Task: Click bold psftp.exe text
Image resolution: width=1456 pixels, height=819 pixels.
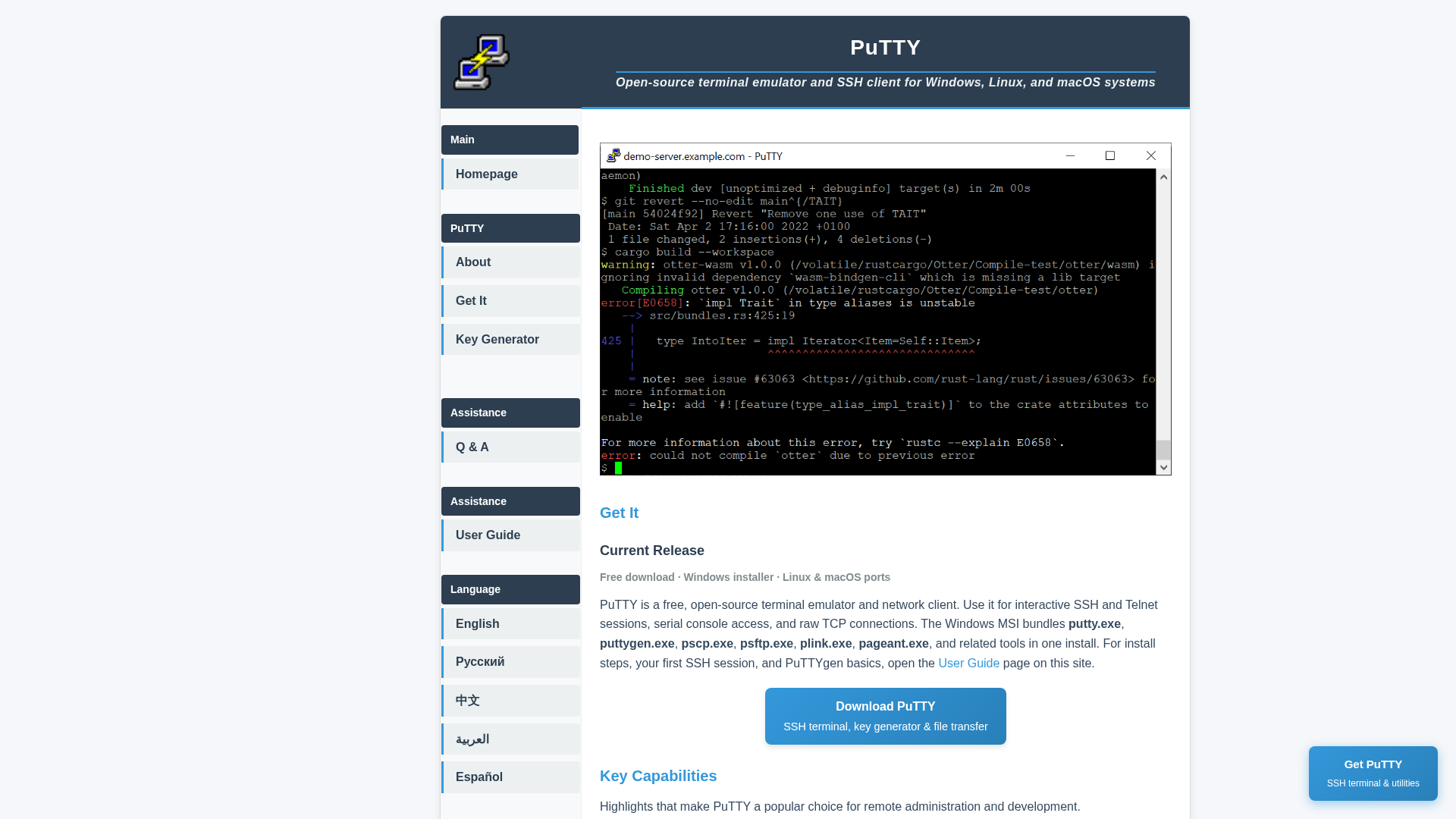Action: (766, 644)
